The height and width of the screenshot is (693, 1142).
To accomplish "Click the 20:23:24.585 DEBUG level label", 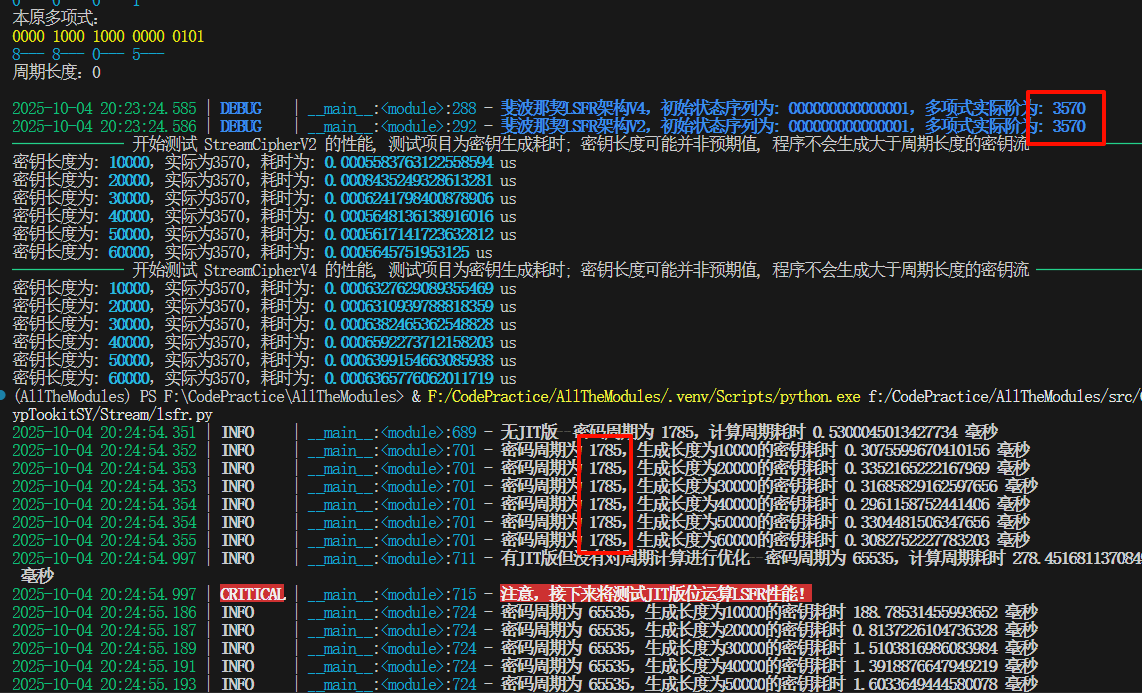I will 240,108.
